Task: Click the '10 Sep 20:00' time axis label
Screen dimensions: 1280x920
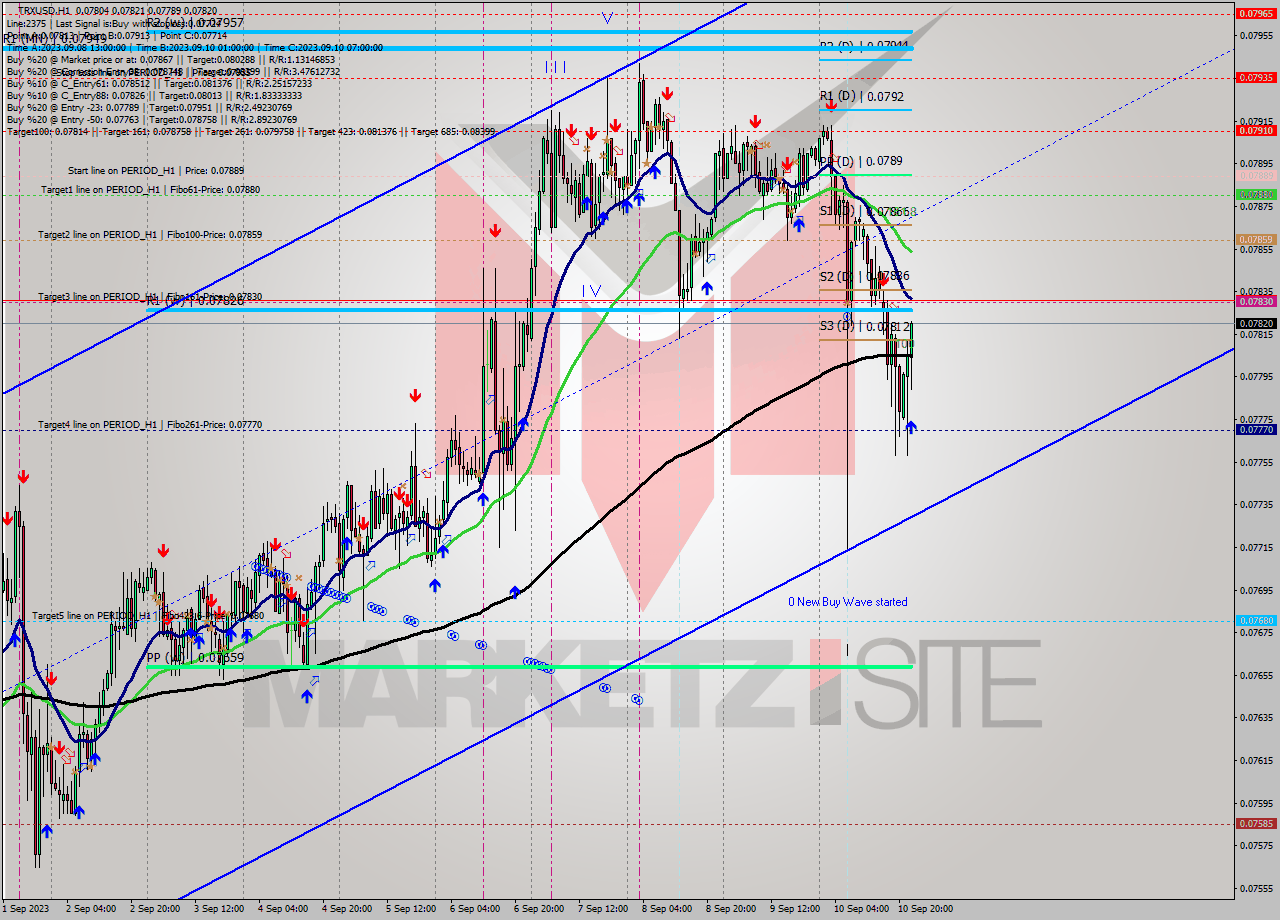Action: [x=925, y=909]
